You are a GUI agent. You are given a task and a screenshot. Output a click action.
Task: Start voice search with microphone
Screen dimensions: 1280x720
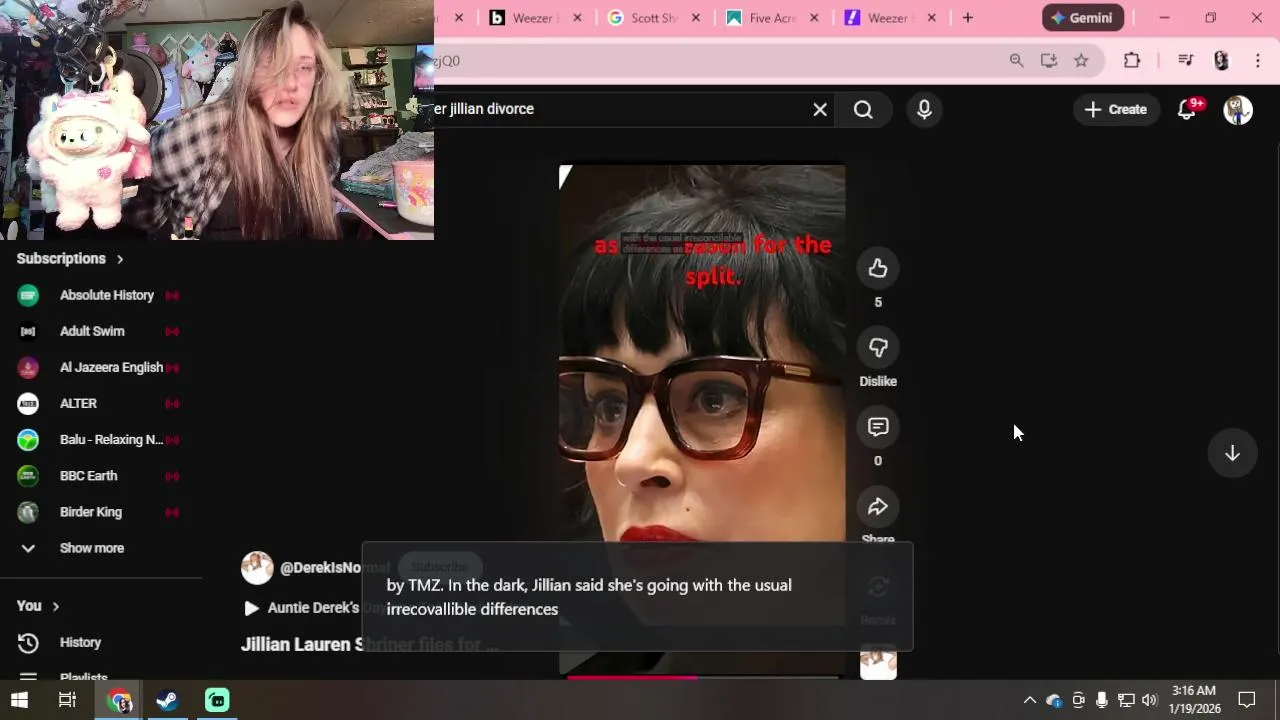(924, 109)
